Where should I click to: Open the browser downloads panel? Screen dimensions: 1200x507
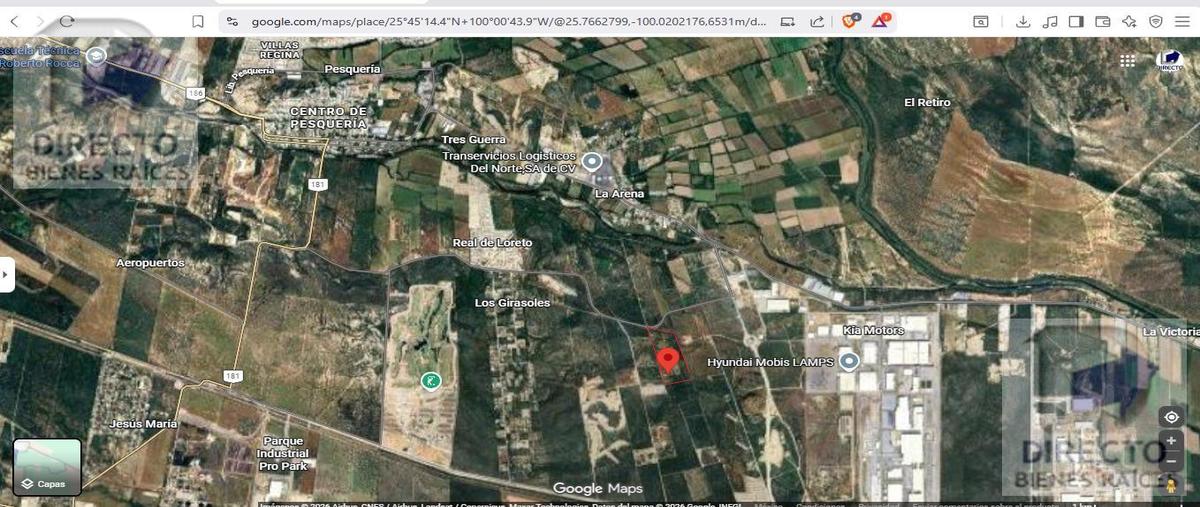(1022, 21)
